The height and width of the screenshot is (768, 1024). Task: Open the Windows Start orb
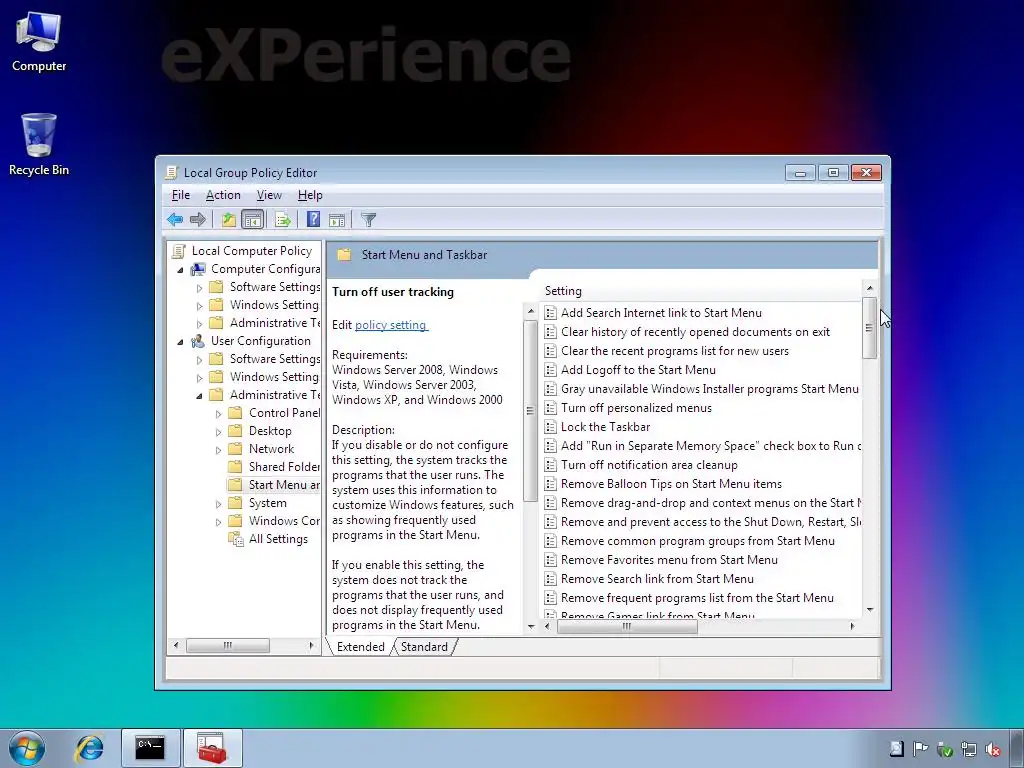(27, 748)
